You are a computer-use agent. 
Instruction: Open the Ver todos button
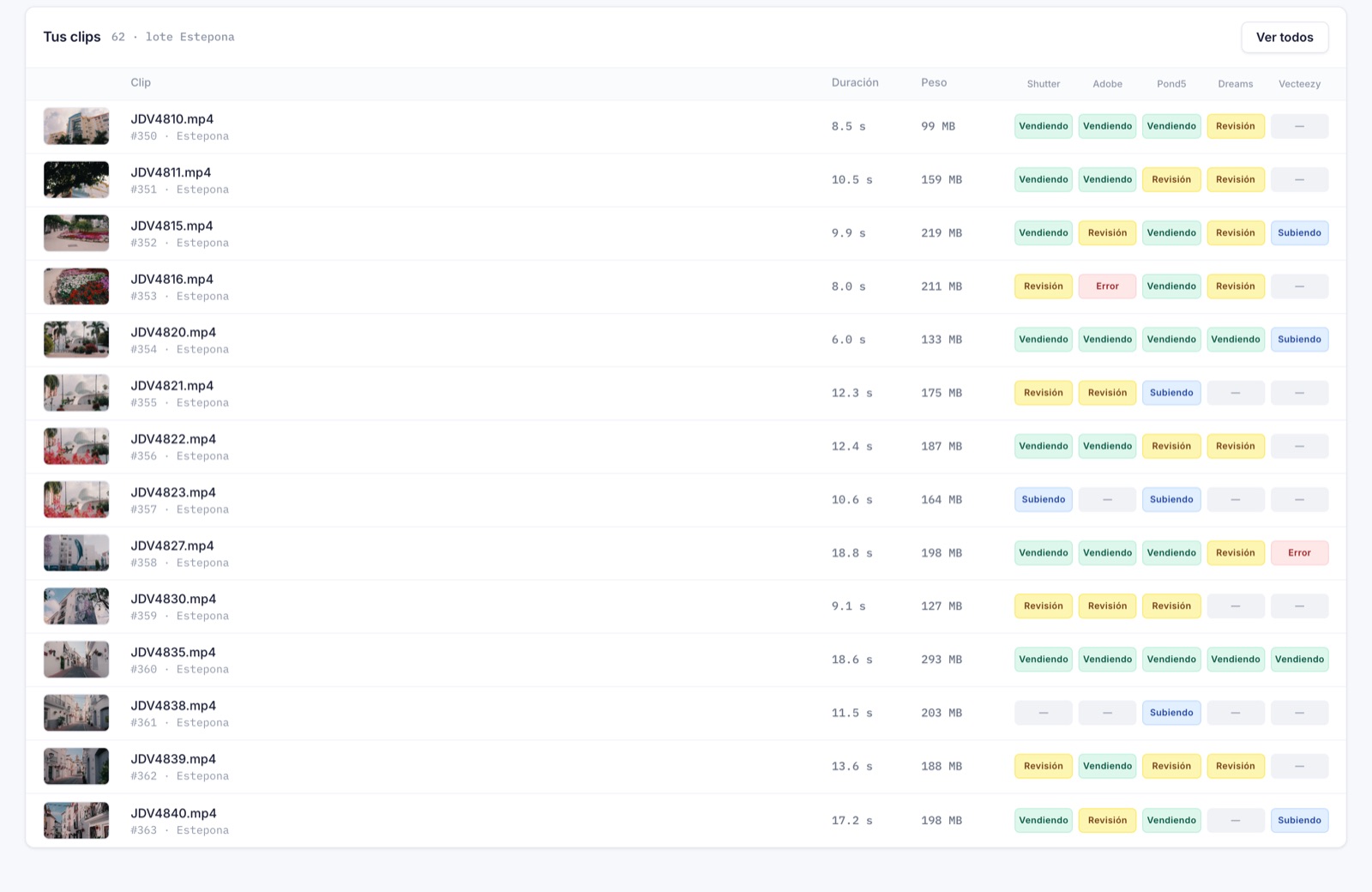click(x=1285, y=37)
